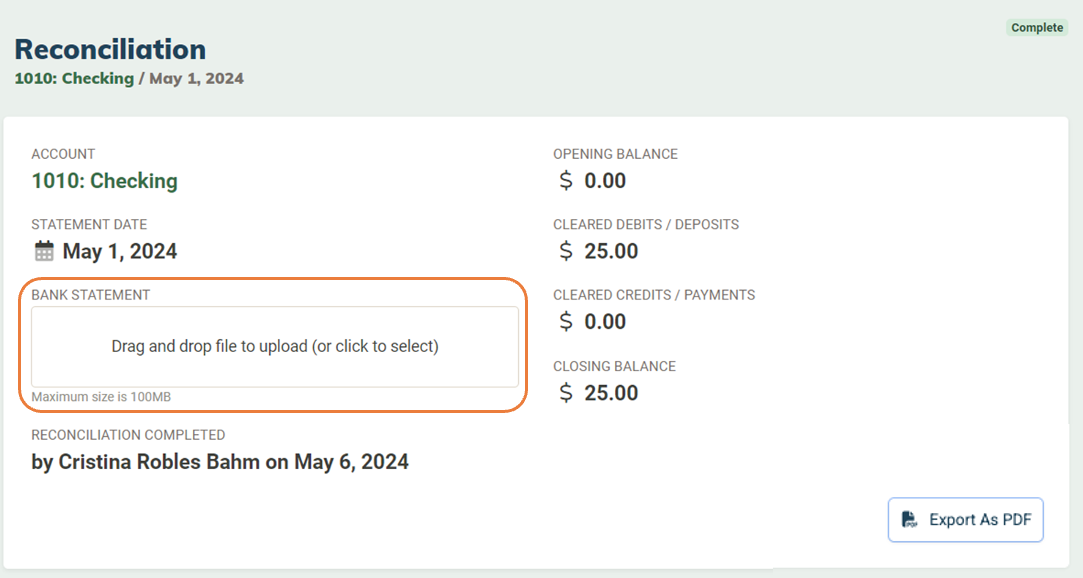This screenshot has width=1083, height=578.
Task: Click the dollar sign under Cleared Debits / Deposits
Action: point(566,251)
